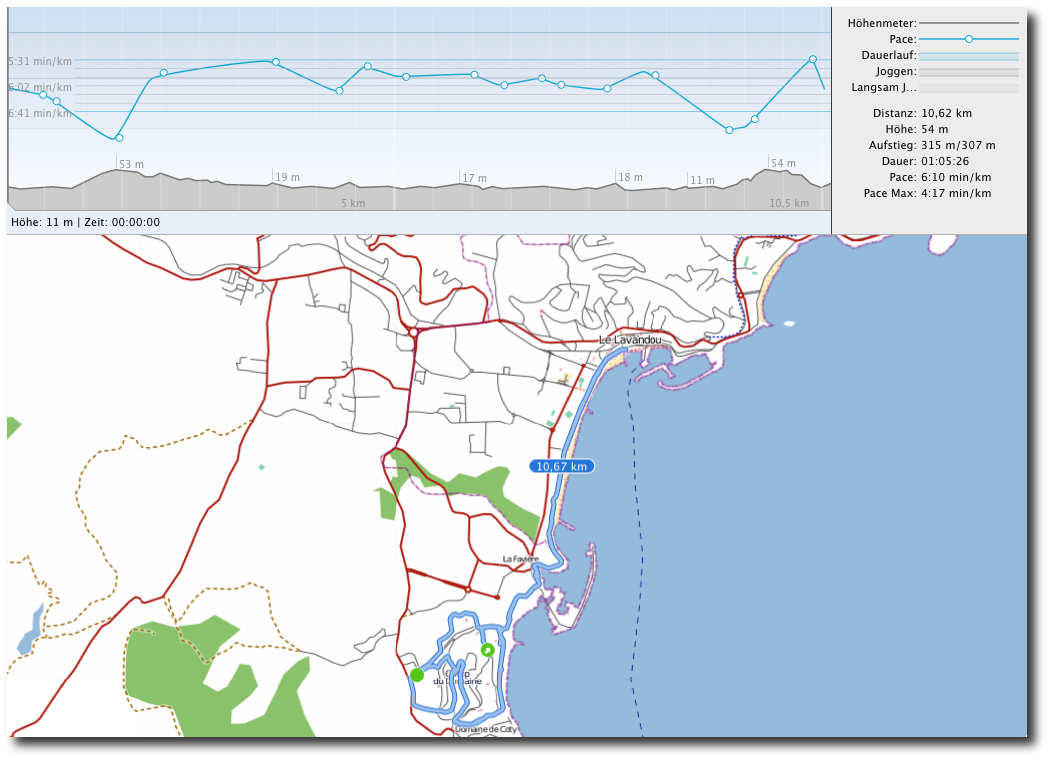Screen dimensions: 1050x760
Task: Click the Pace legend line with circle
Action: click(x=968, y=40)
